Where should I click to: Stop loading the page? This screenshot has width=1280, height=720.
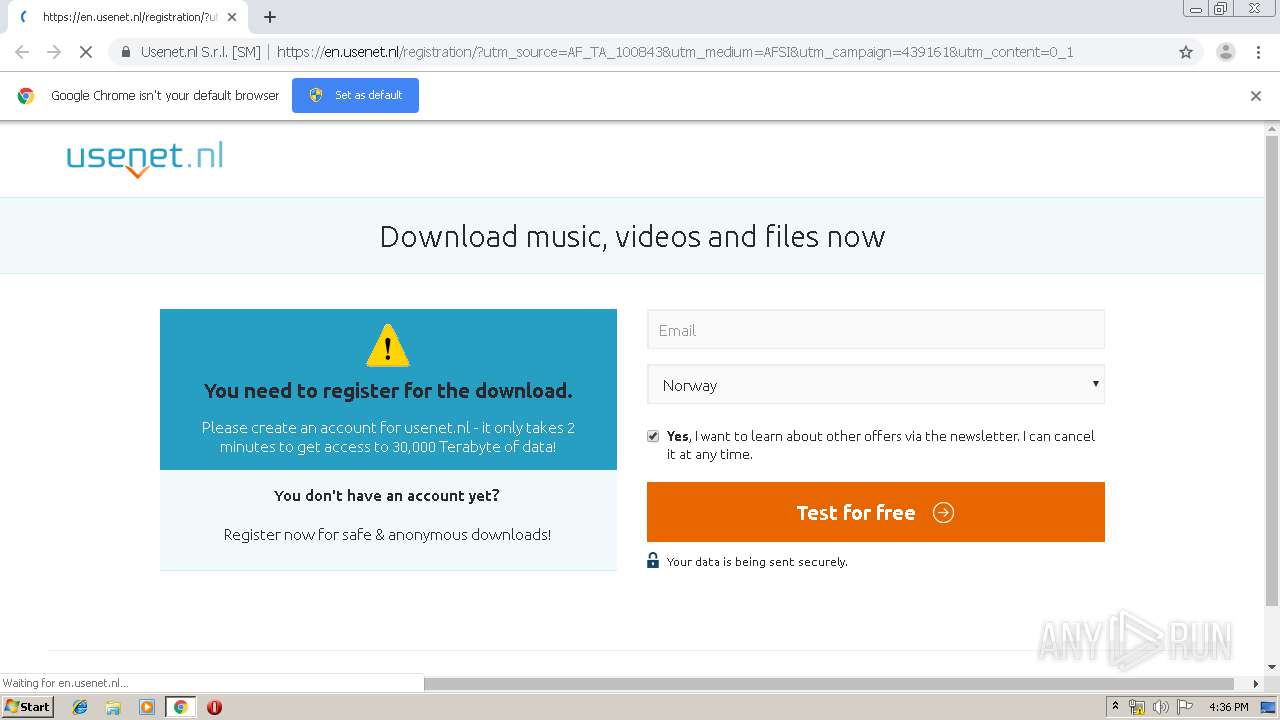coord(86,52)
